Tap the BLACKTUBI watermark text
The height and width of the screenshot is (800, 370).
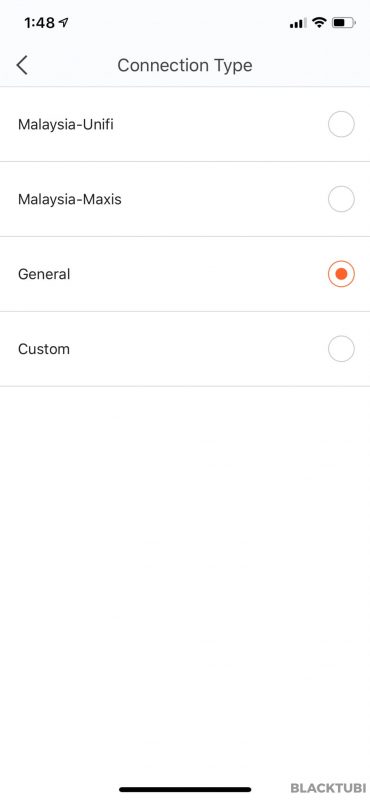pos(328,788)
